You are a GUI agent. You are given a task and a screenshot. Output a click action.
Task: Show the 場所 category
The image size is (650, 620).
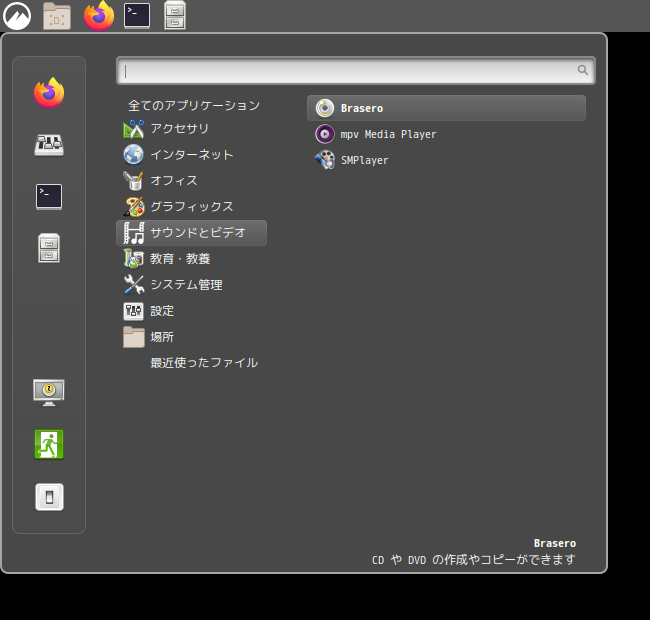pyautogui.click(x=192, y=337)
